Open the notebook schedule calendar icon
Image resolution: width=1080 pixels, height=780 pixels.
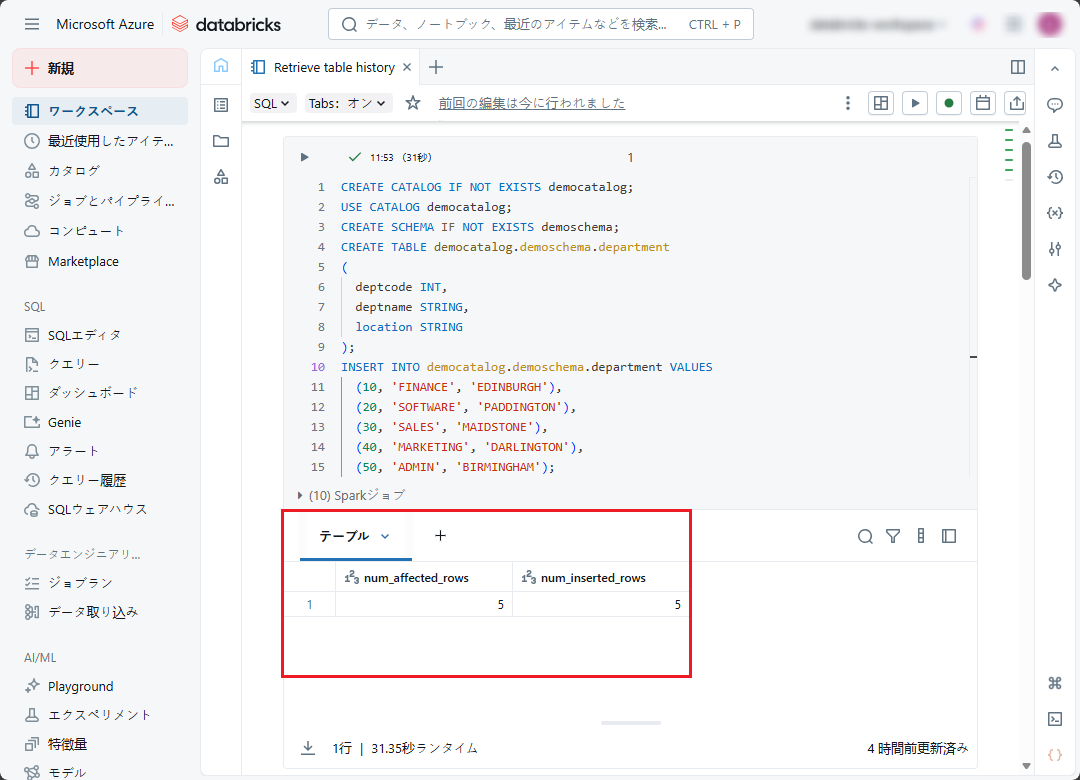[x=983, y=103]
